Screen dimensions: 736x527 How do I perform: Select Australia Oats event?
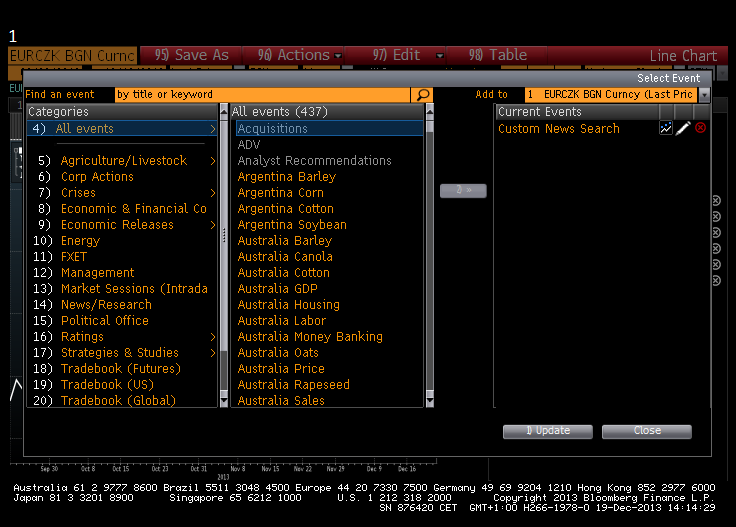(x=278, y=353)
